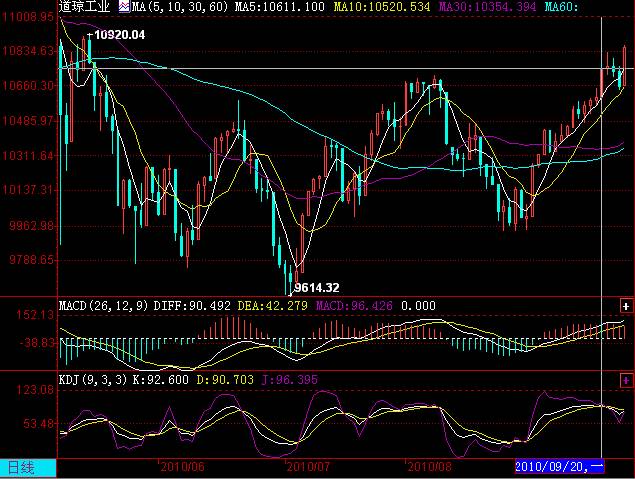Click the 10834.63 price axis label

click(x=28, y=51)
